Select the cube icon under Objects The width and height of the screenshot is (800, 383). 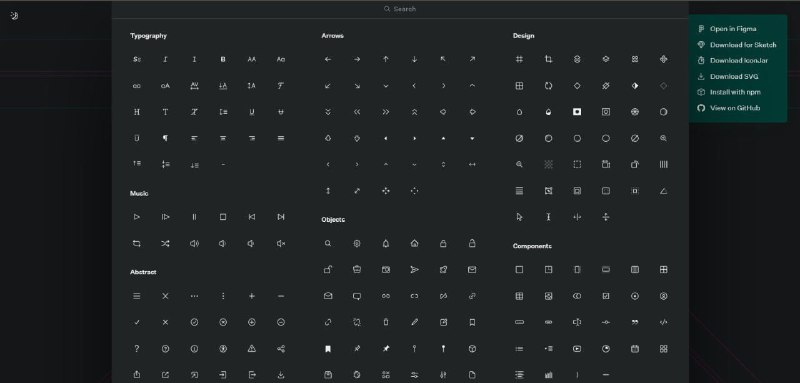[472, 349]
